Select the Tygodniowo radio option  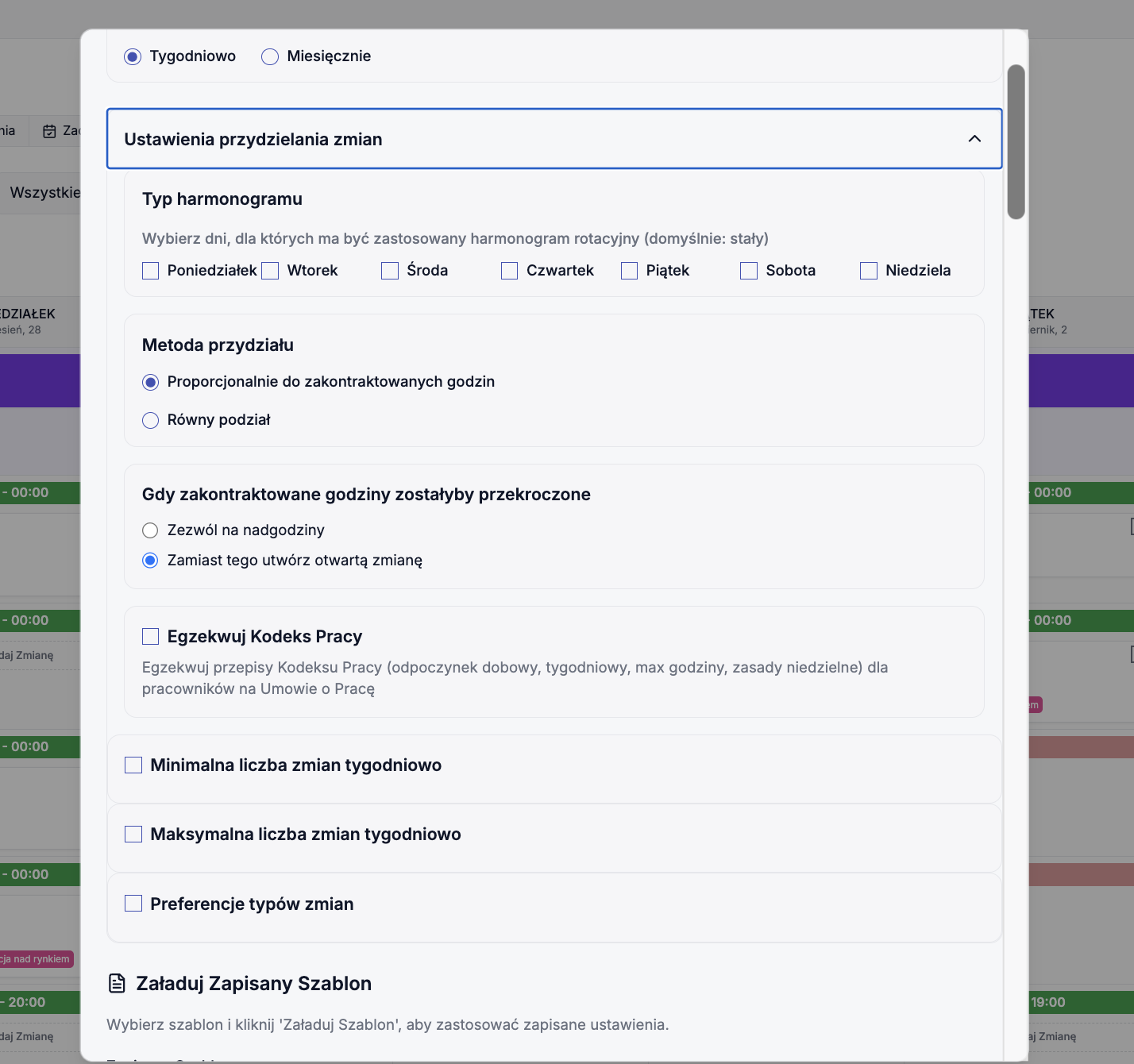tap(133, 56)
